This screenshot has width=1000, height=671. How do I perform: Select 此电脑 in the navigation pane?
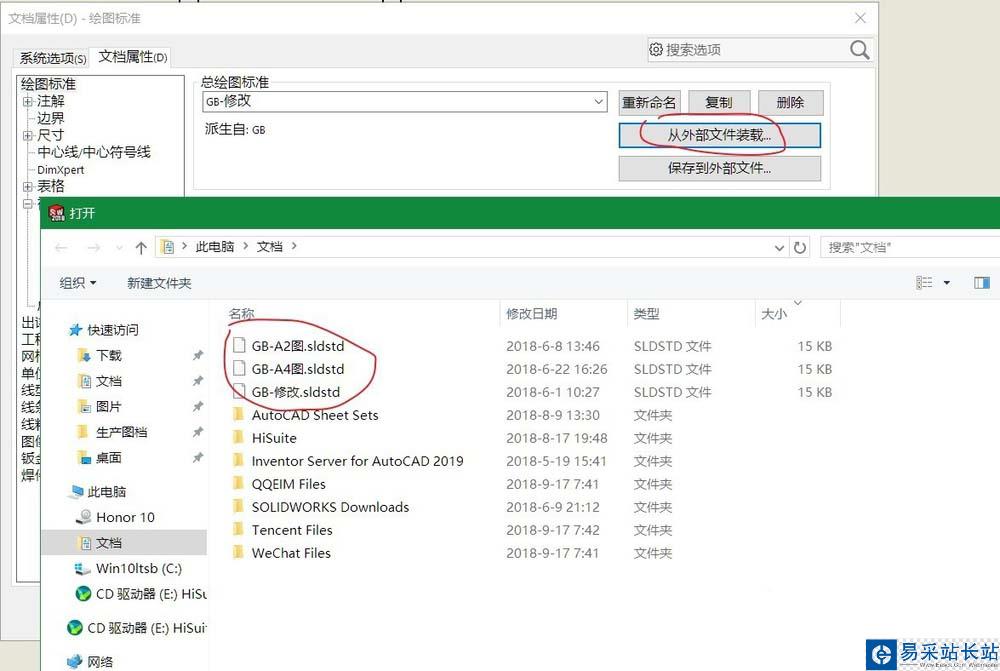[106, 491]
